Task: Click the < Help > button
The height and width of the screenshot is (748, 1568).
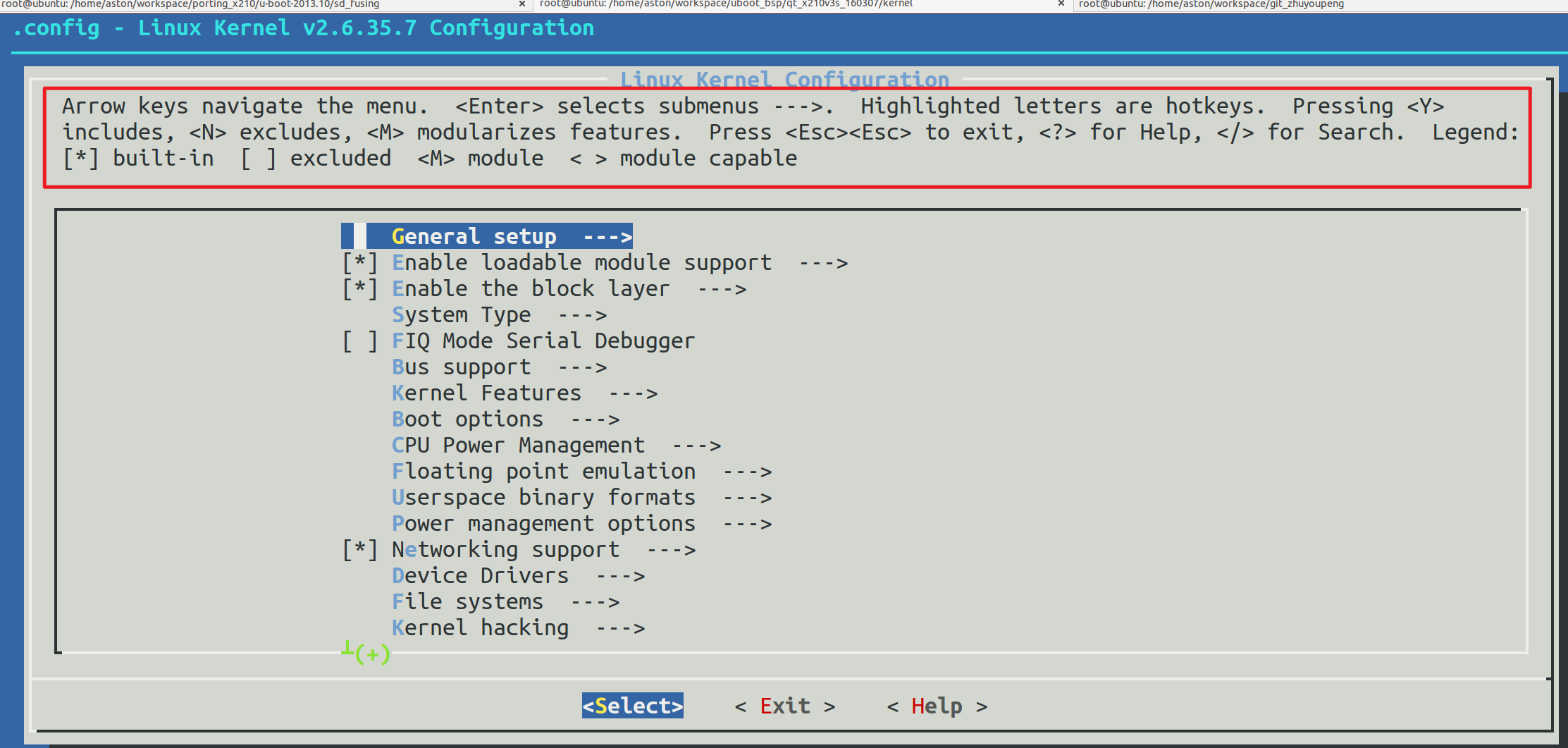Action: pyautogui.click(x=937, y=706)
